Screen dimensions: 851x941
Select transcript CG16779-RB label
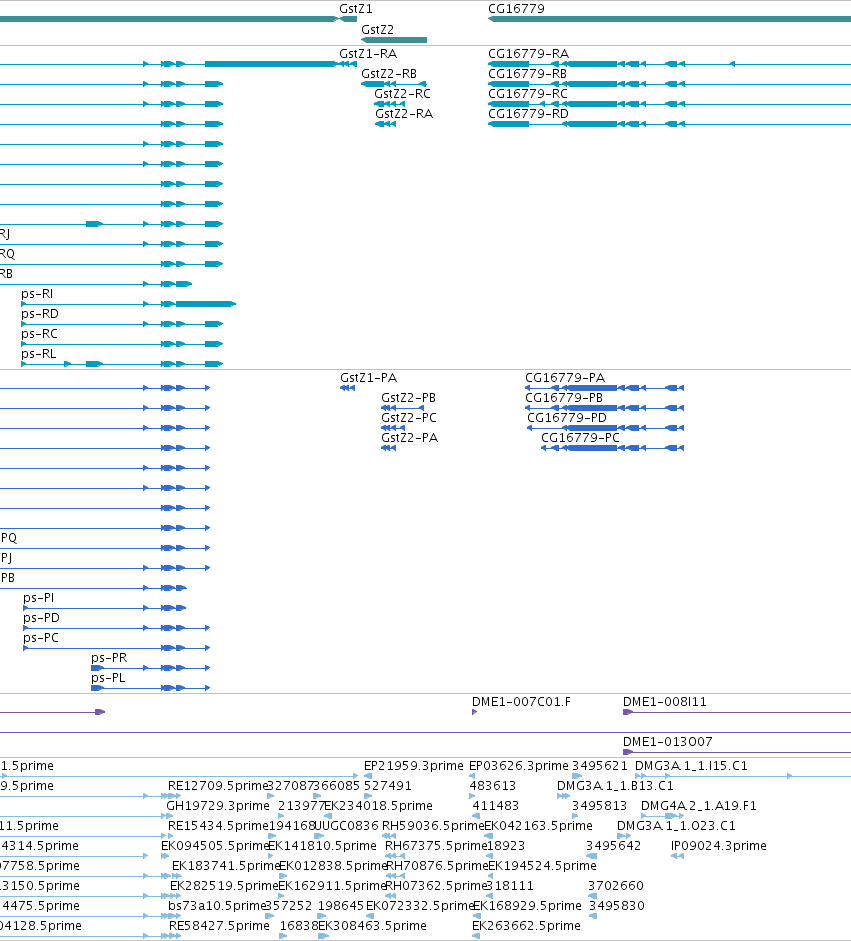point(528,73)
